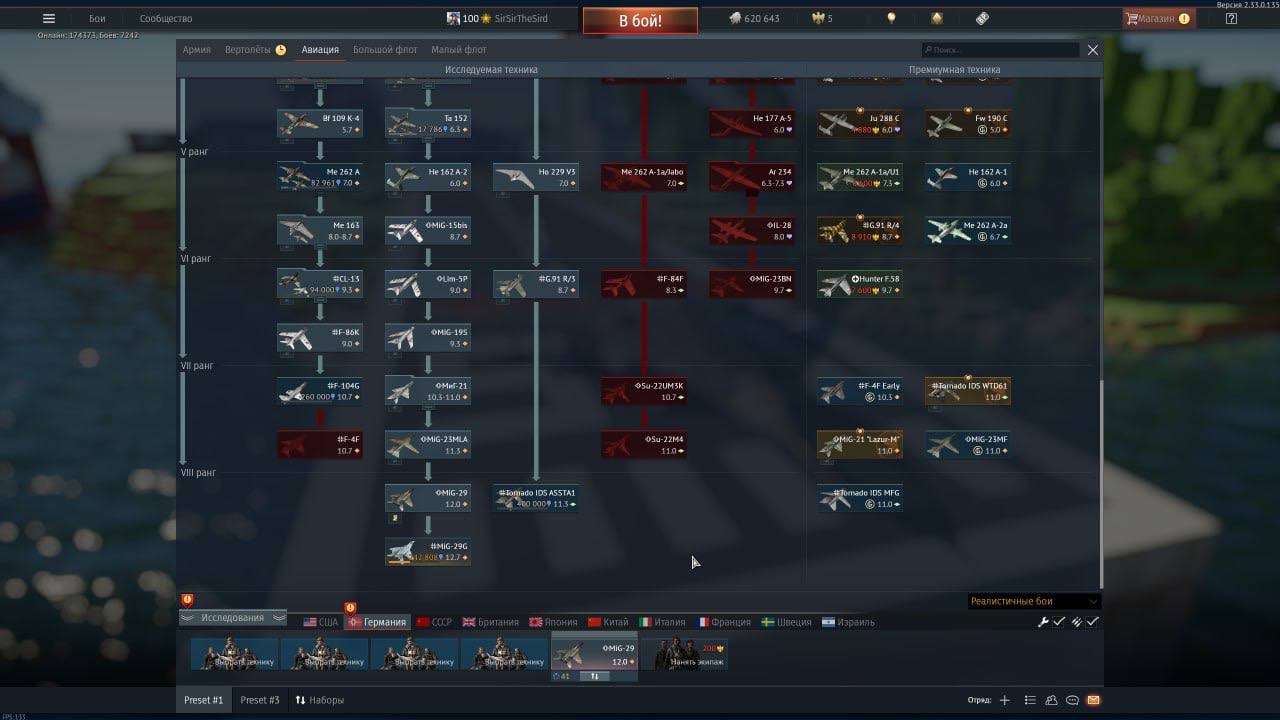Switch to the Малый флот tab
Screen dimensions: 1280x720
click(x=459, y=50)
